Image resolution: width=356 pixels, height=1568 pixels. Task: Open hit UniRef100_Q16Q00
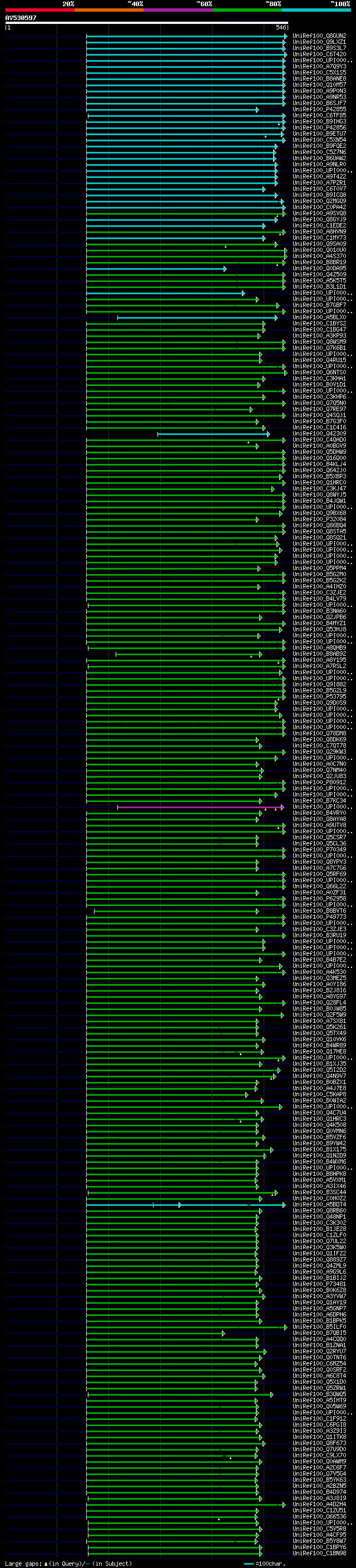pyautogui.click(x=319, y=458)
